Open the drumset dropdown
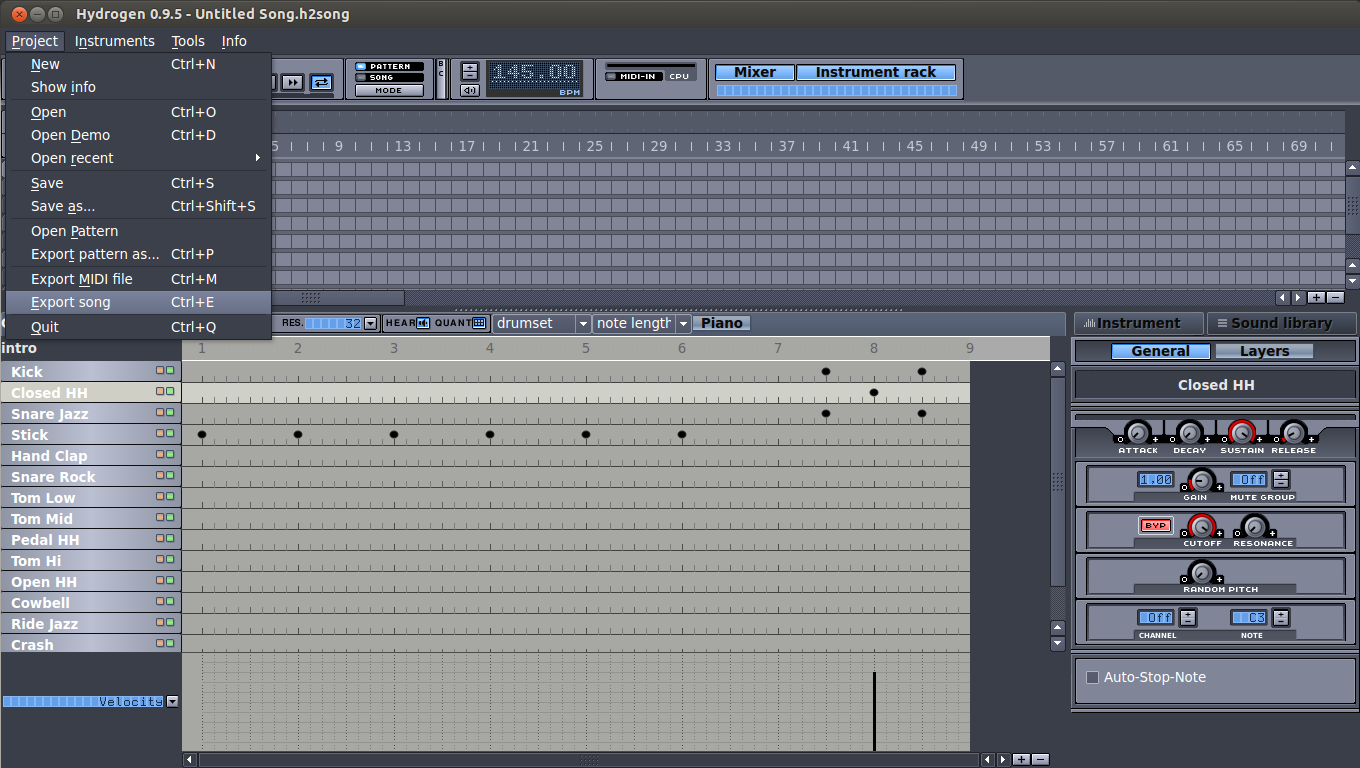 pyautogui.click(x=541, y=323)
